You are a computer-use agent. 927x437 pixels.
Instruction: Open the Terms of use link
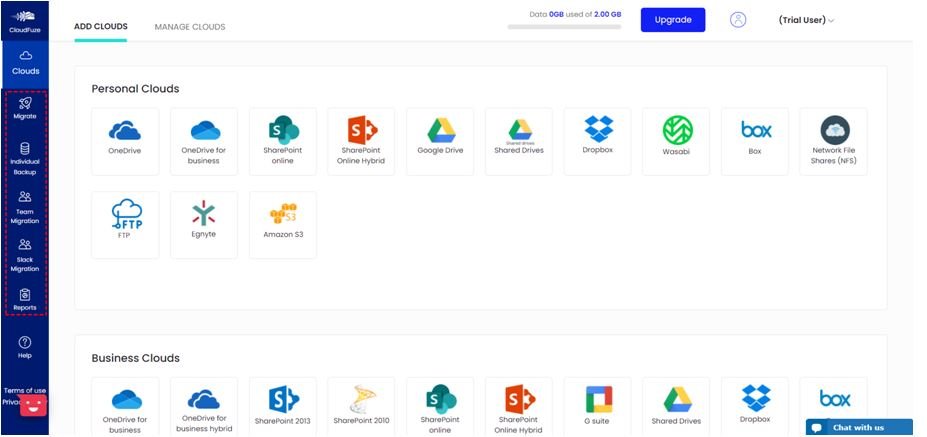(25, 390)
